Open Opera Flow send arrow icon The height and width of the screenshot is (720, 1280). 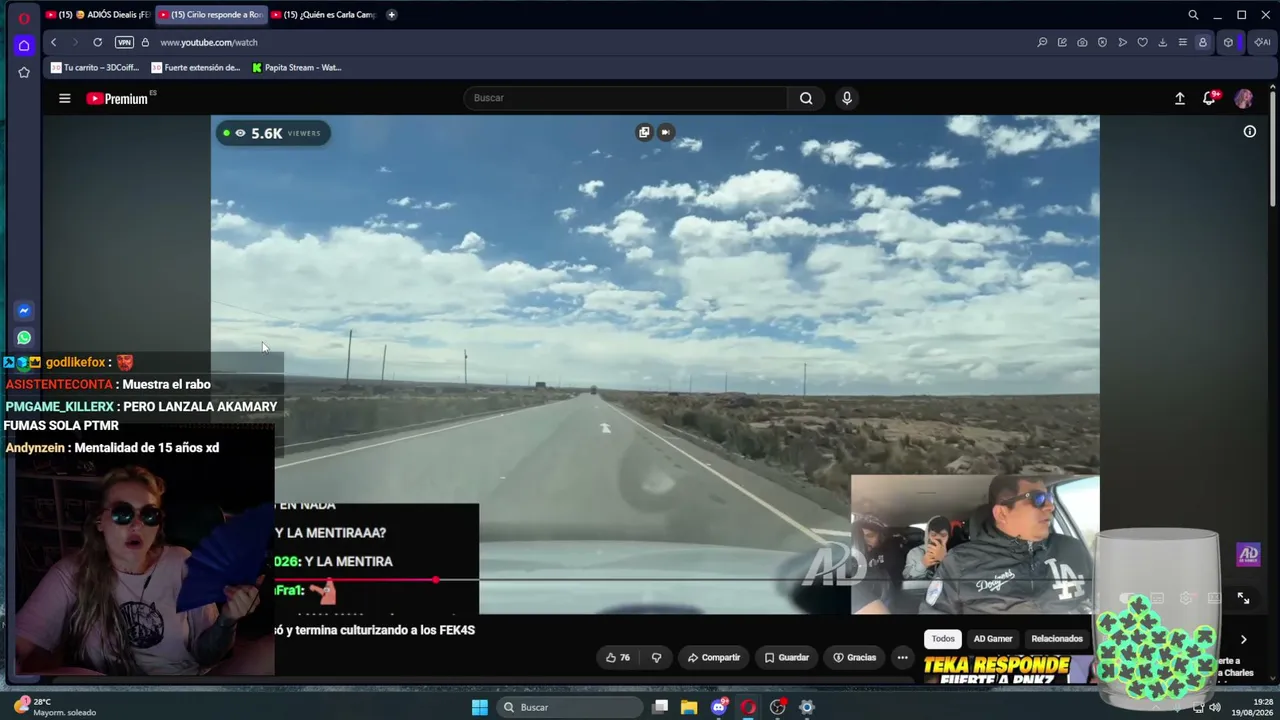[1122, 42]
